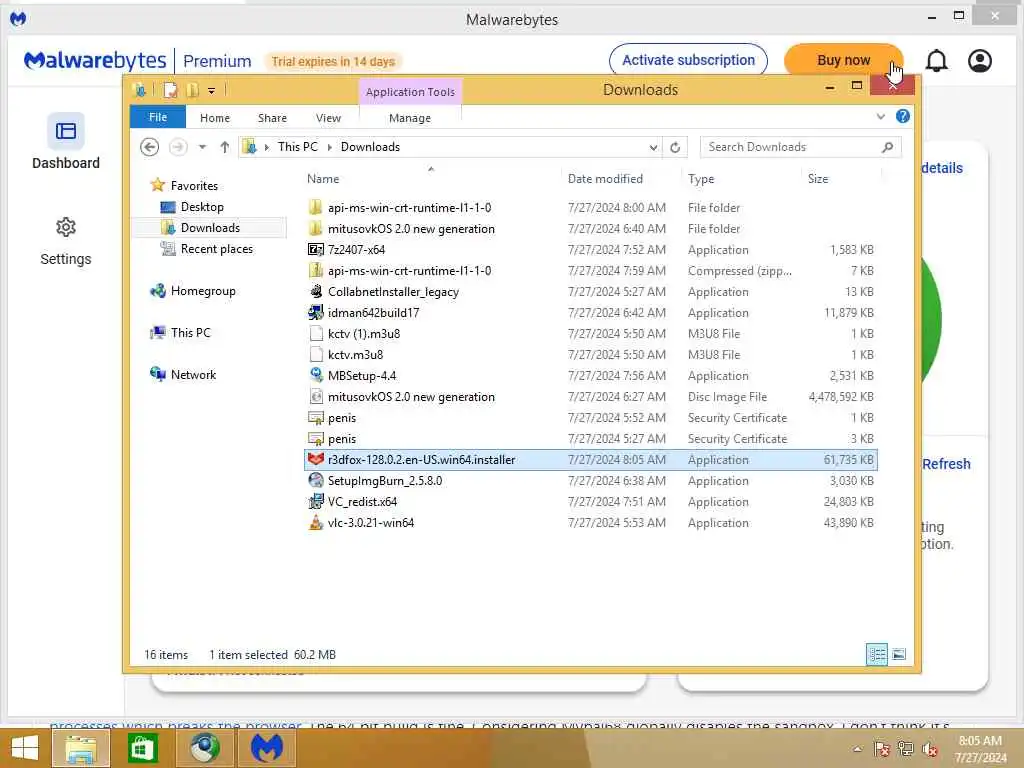Open Explorer help question mark
Viewport: 1024px width, 768px height.
click(x=903, y=116)
